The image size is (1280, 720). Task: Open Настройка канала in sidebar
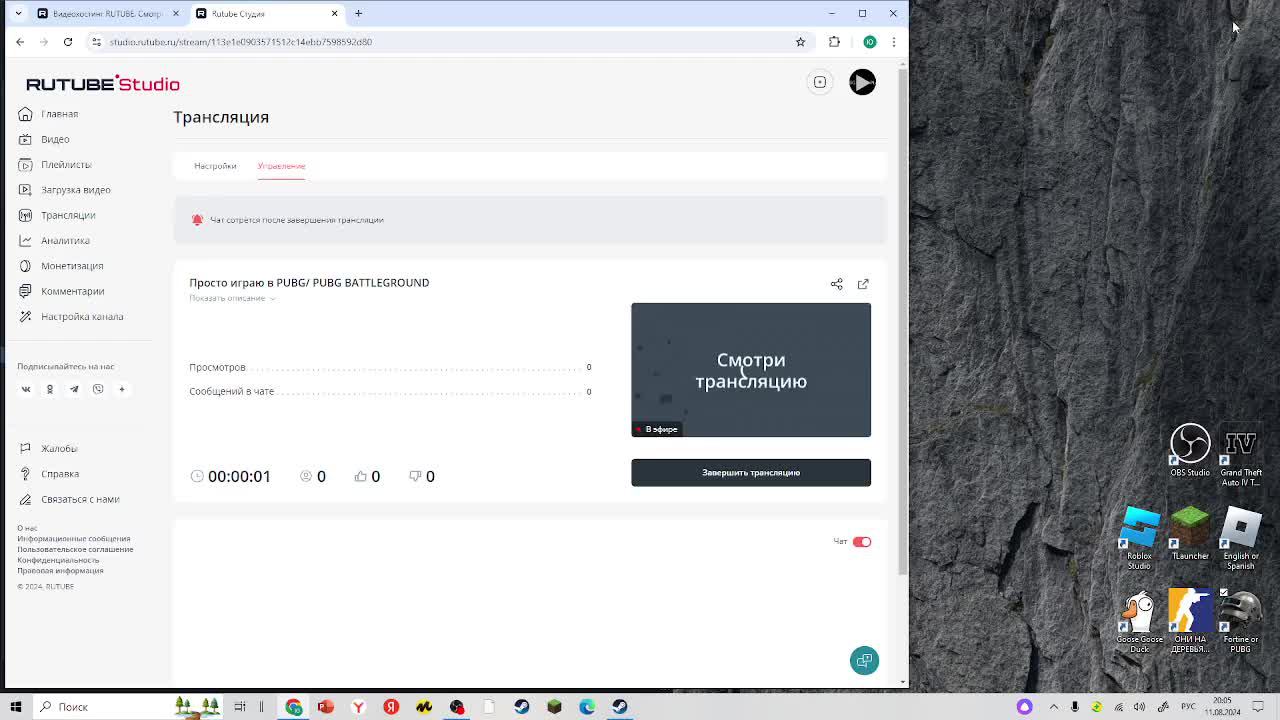pos(71,316)
